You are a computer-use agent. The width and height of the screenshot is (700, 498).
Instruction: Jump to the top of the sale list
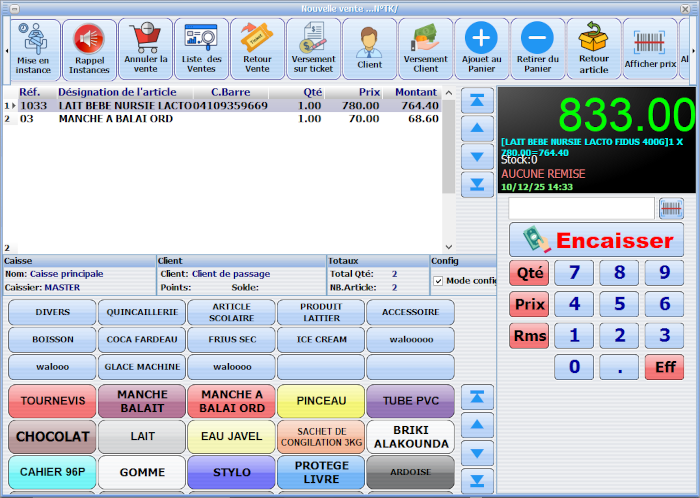tap(476, 100)
